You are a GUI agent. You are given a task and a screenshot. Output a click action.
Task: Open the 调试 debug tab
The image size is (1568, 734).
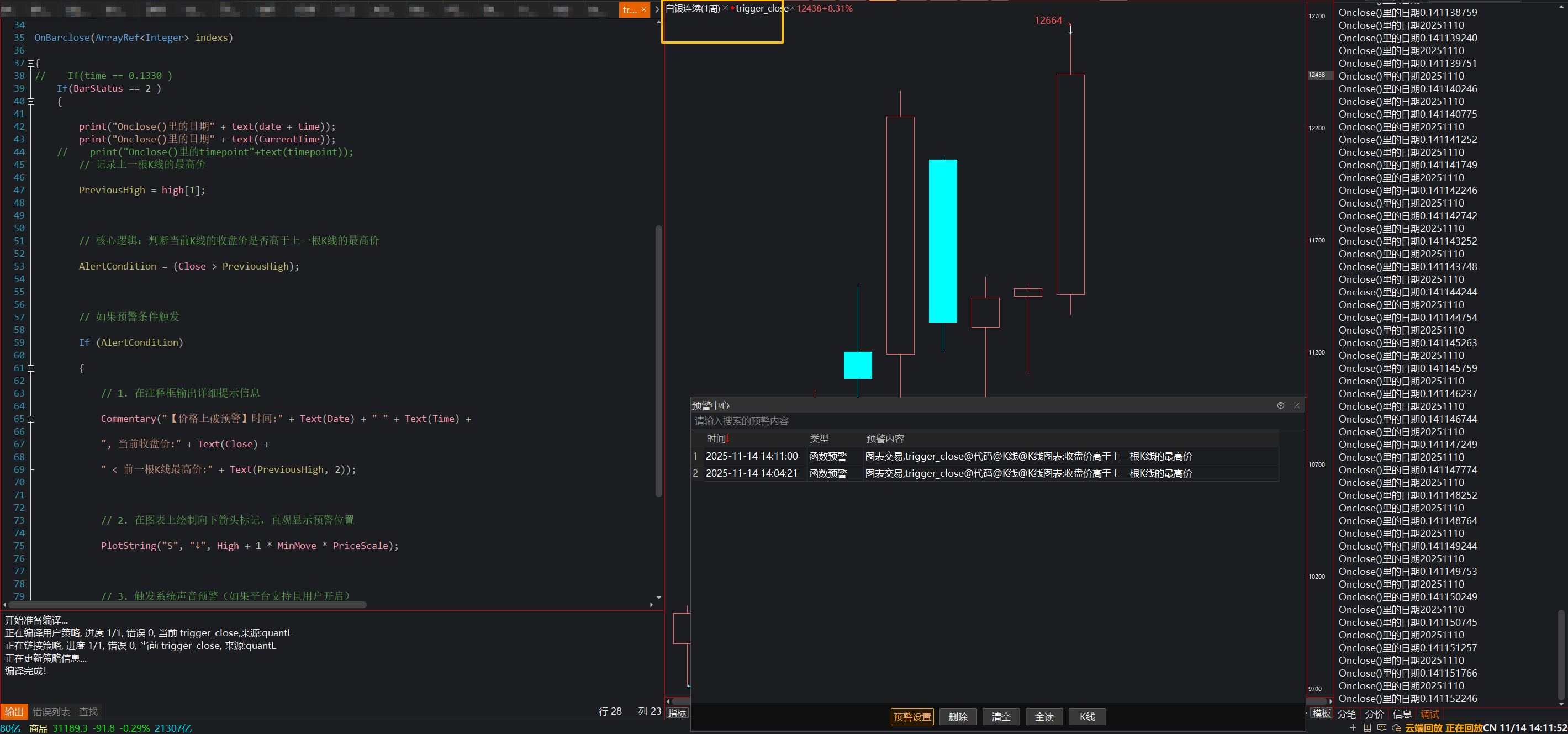(x=1430, y=714)
